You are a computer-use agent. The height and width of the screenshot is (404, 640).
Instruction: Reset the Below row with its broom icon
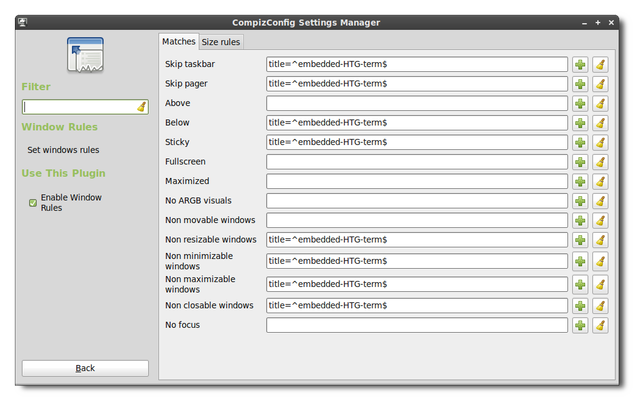[600, 123]
